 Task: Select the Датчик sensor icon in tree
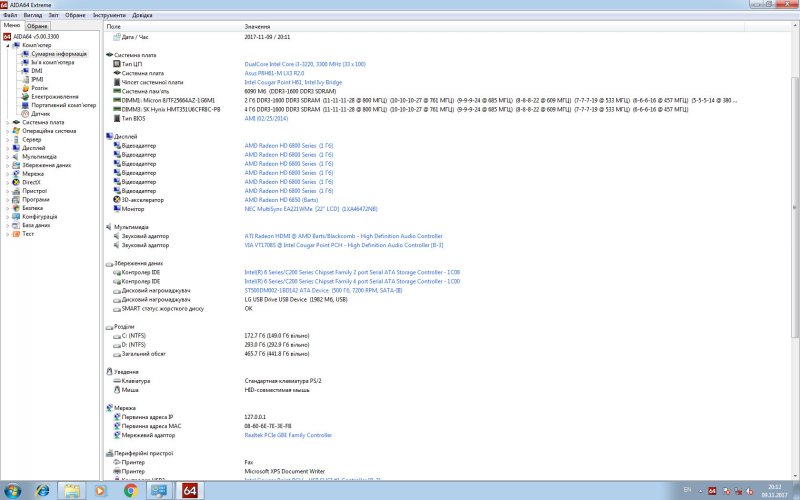pos(25,113)
